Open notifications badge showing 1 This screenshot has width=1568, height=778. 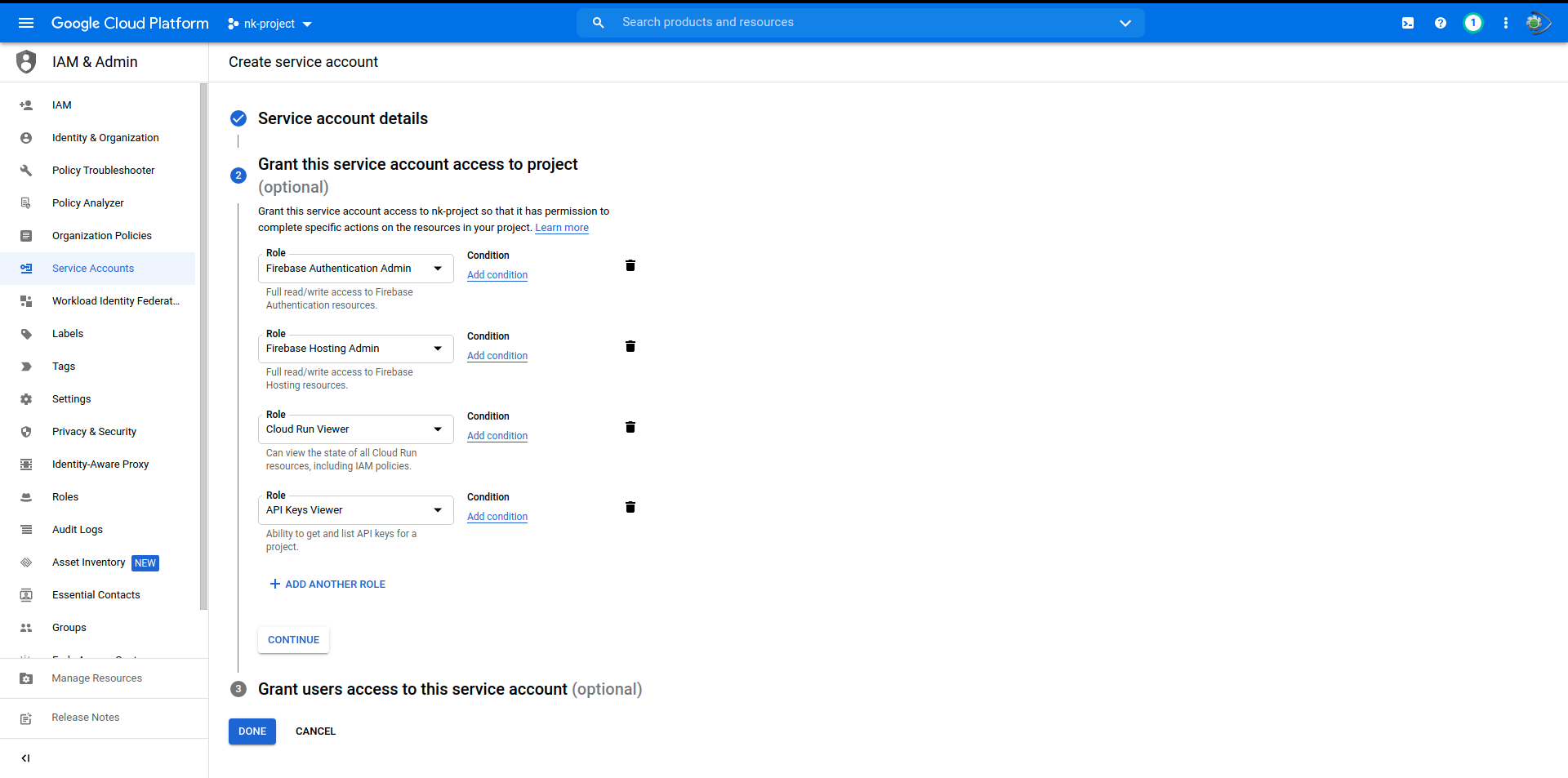click(1473, 23)
